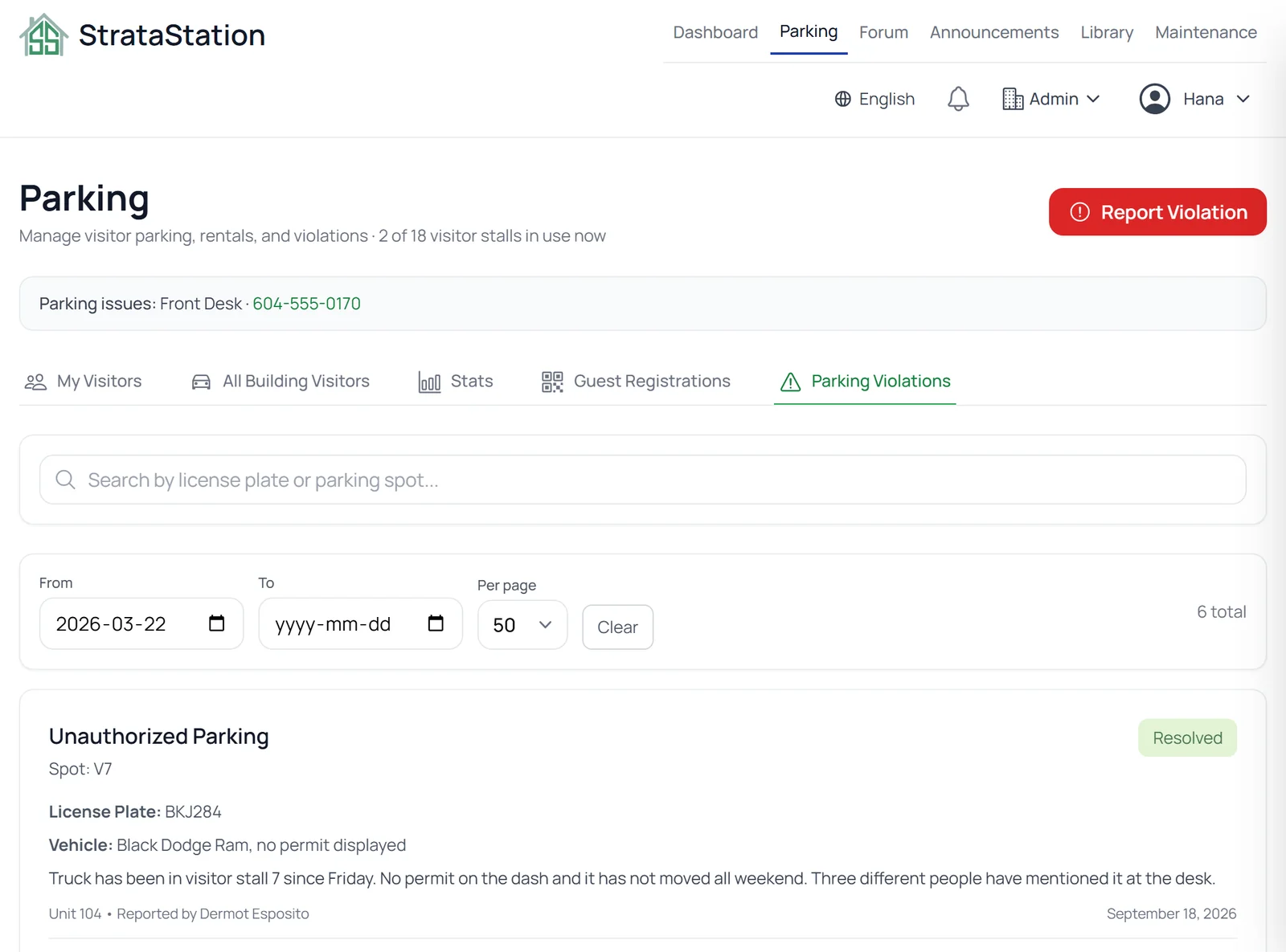This screenshot has width=1286, height=952.
Task: Open the Announcements nav item
Action: click(x=994, y=32)
